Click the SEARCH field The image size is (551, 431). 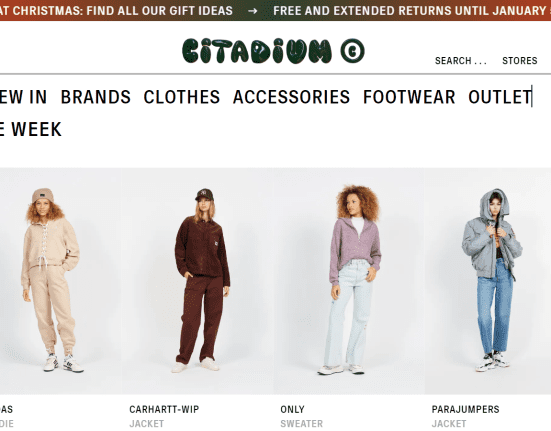click(x=461, y=61)
